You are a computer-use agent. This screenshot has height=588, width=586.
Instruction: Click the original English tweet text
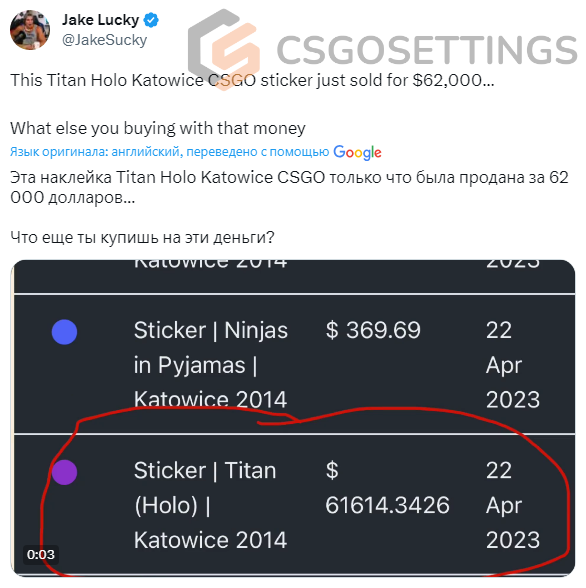252,104
